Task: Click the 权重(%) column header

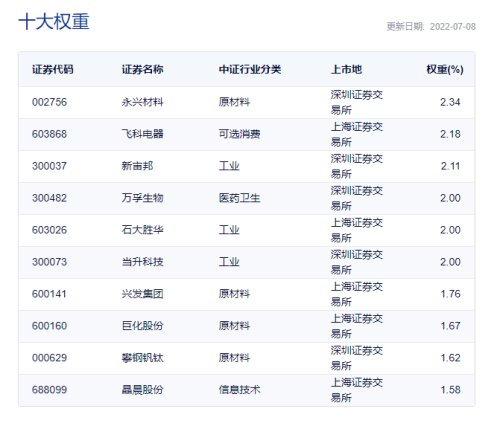Action: (445, 69)
